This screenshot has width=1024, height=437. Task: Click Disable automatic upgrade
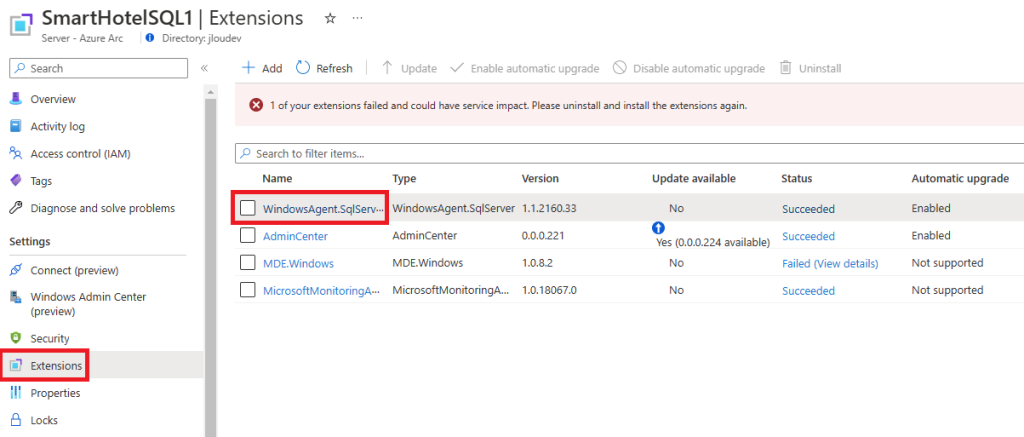point(688,68)
